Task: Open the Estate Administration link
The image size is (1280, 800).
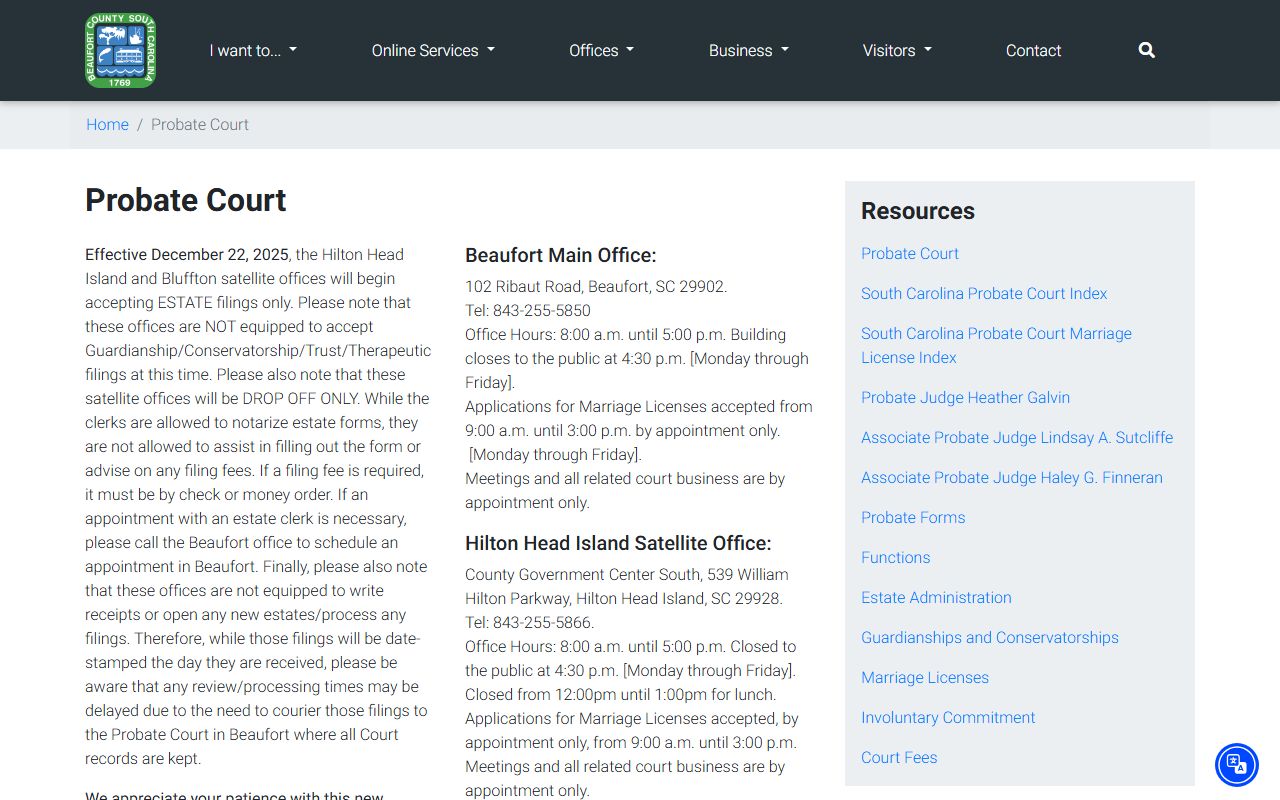Action: coord(936,597)
